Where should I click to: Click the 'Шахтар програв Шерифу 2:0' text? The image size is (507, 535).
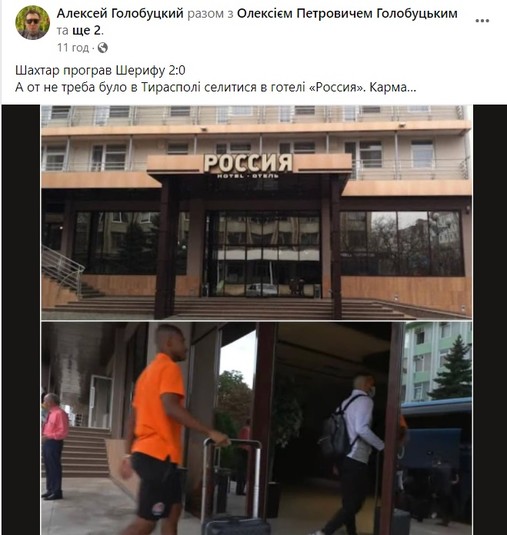coord(100,70)
